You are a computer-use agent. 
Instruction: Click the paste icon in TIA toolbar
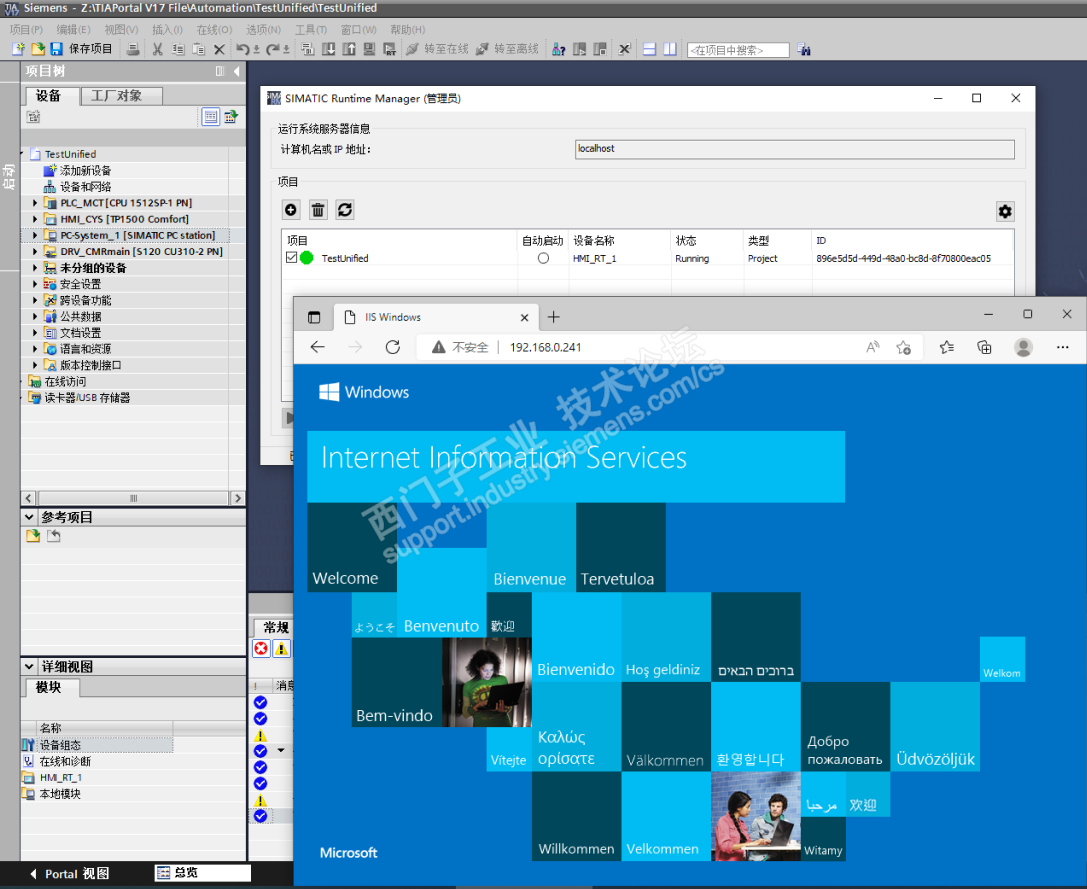199,49
